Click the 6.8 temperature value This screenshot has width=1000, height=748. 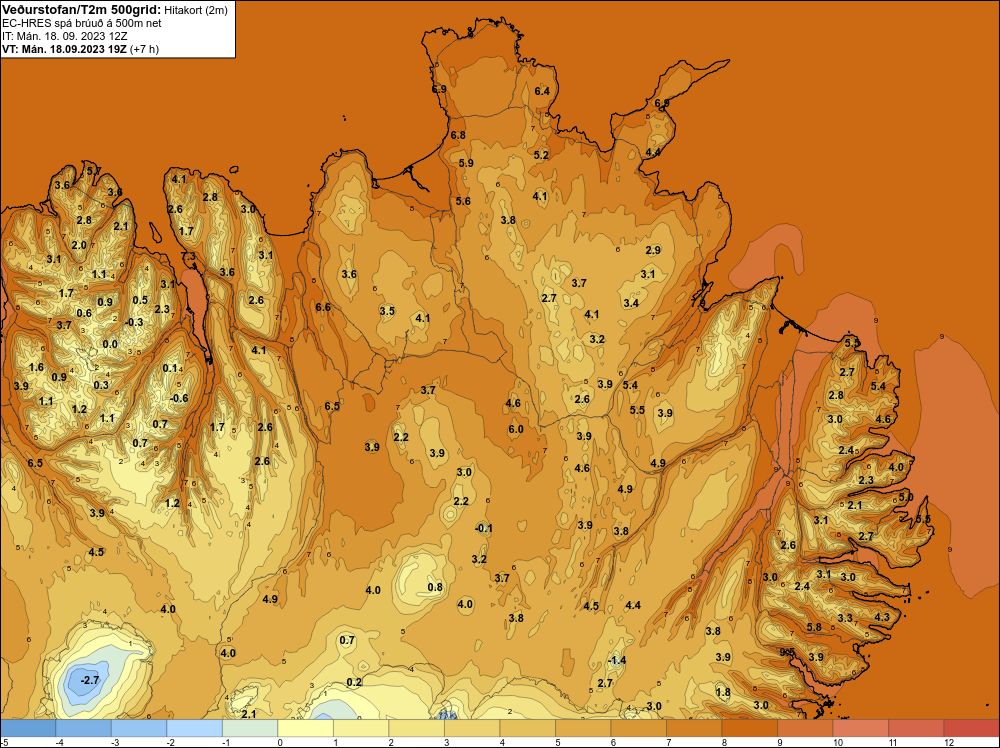click(x=458, y=135)
